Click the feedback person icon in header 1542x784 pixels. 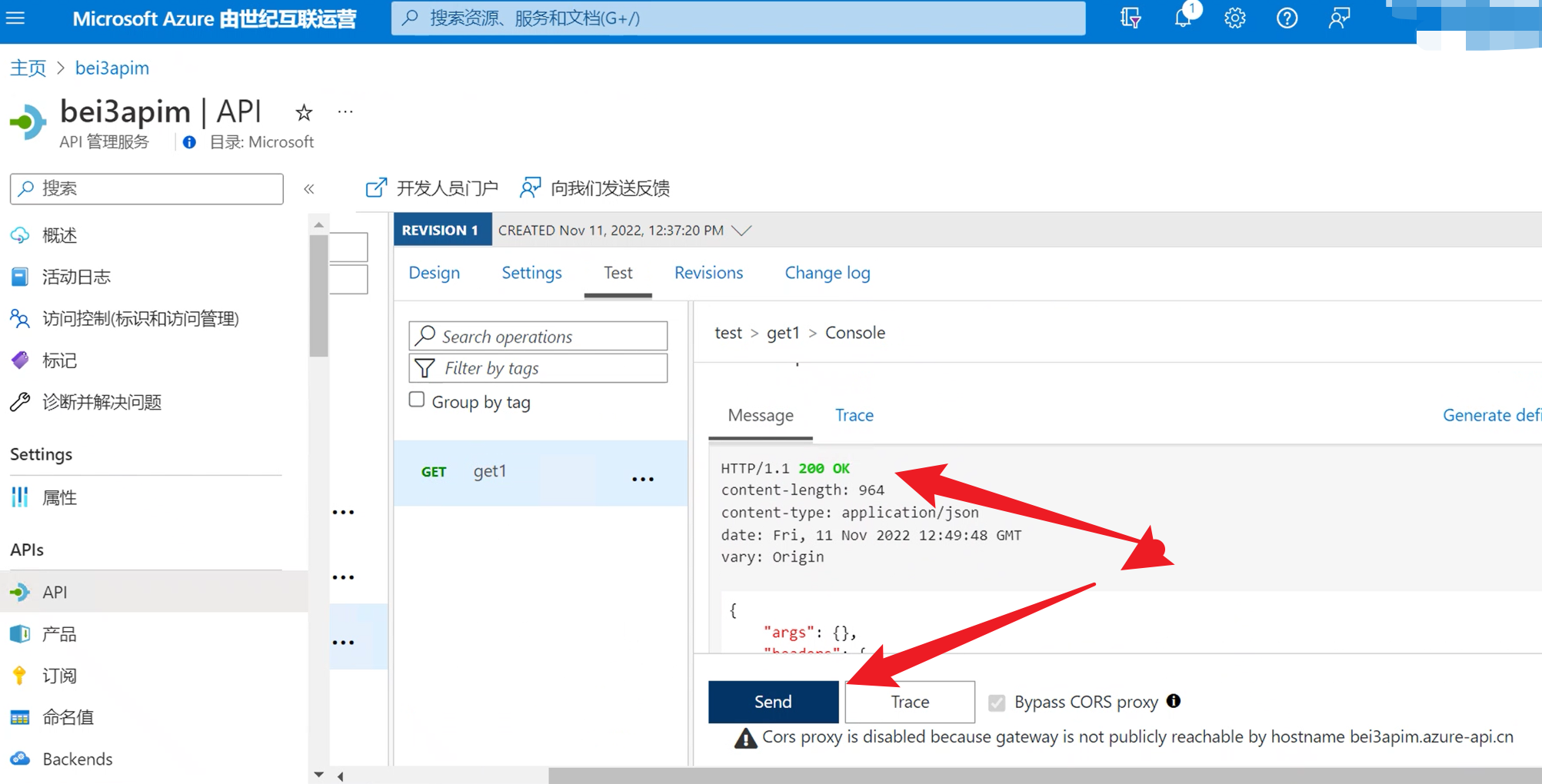1339,18
